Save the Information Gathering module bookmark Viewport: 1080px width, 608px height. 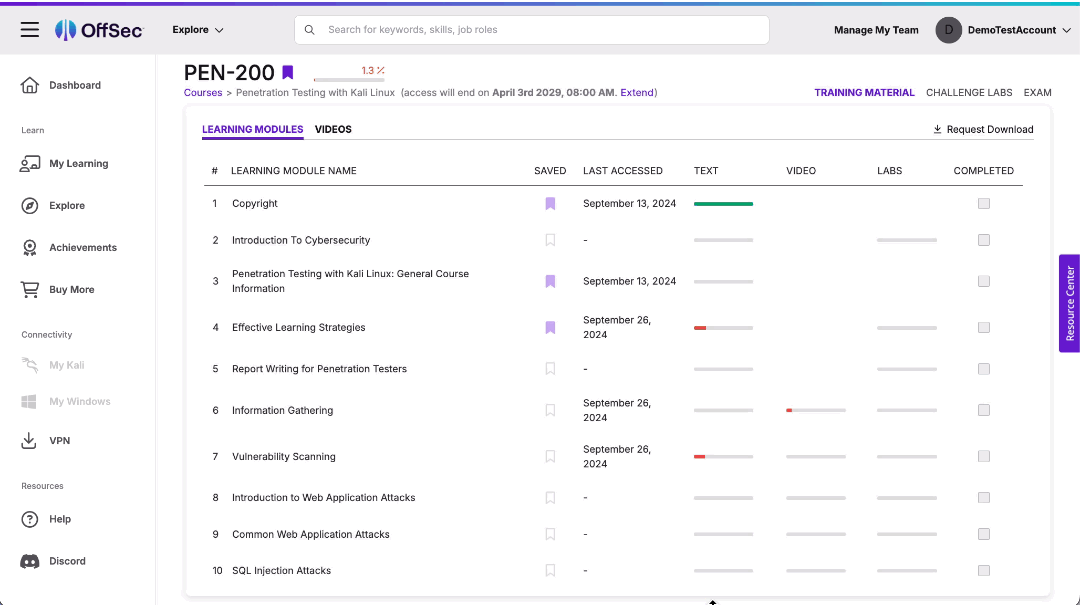coord(550,410)
